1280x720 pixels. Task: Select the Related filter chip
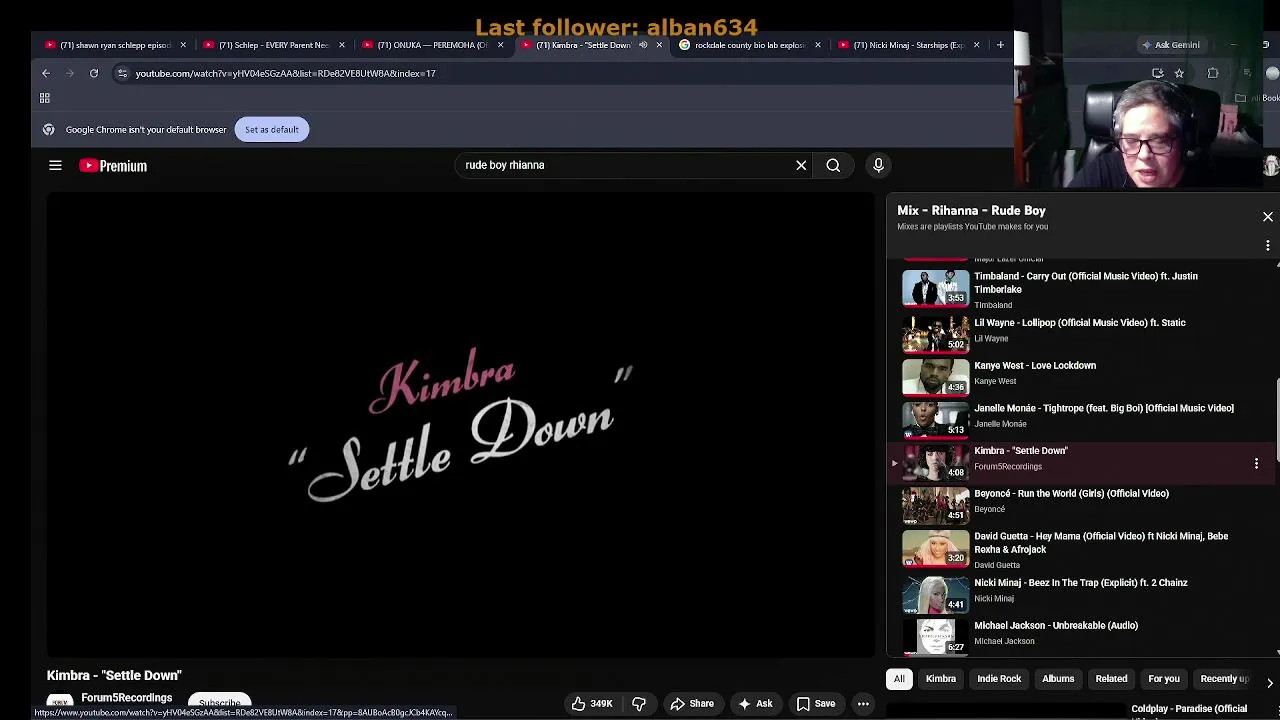(x=1111, y=679)
